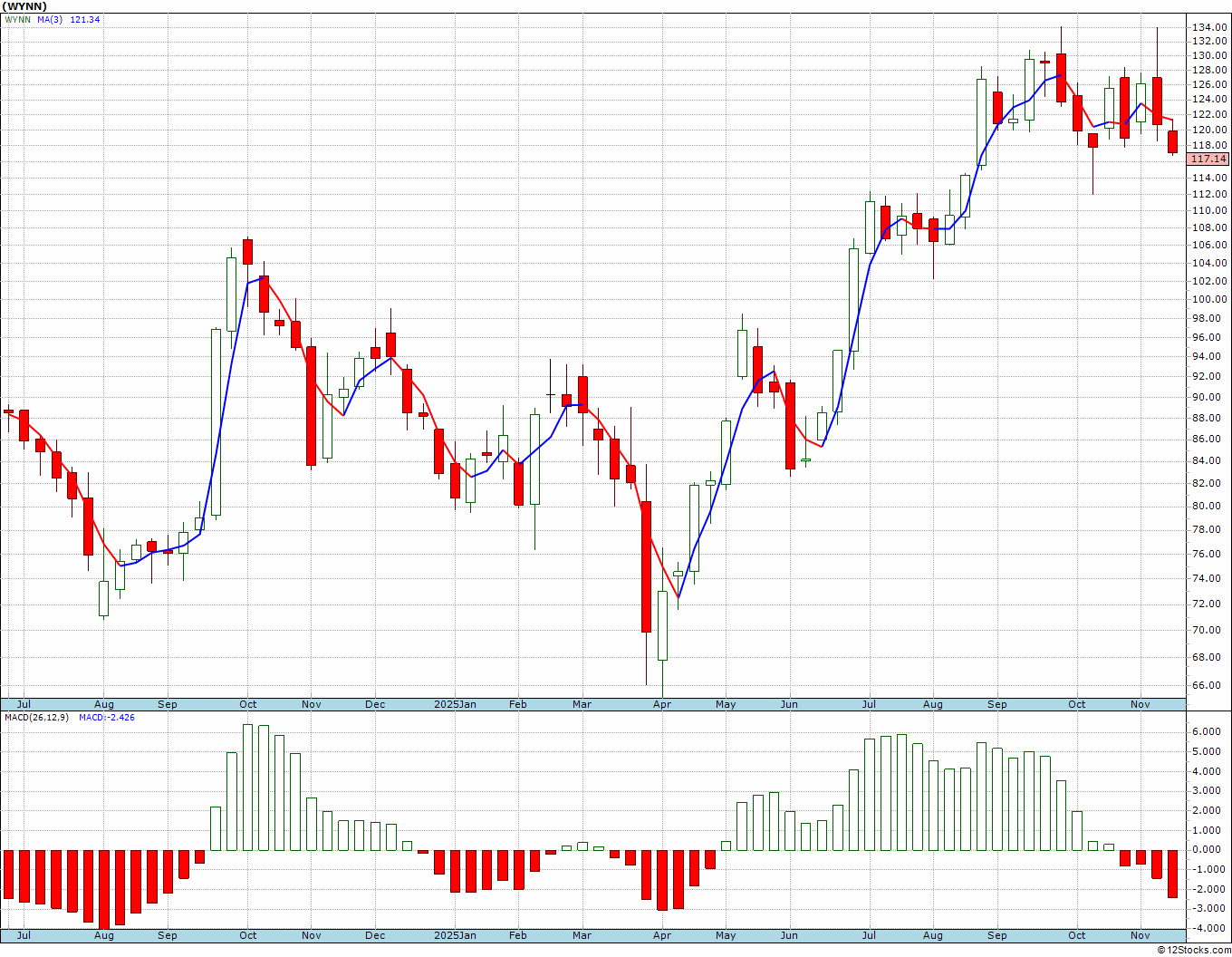
Task: Select the "120.00" price axis label
Action: [x=1210, y=130]
